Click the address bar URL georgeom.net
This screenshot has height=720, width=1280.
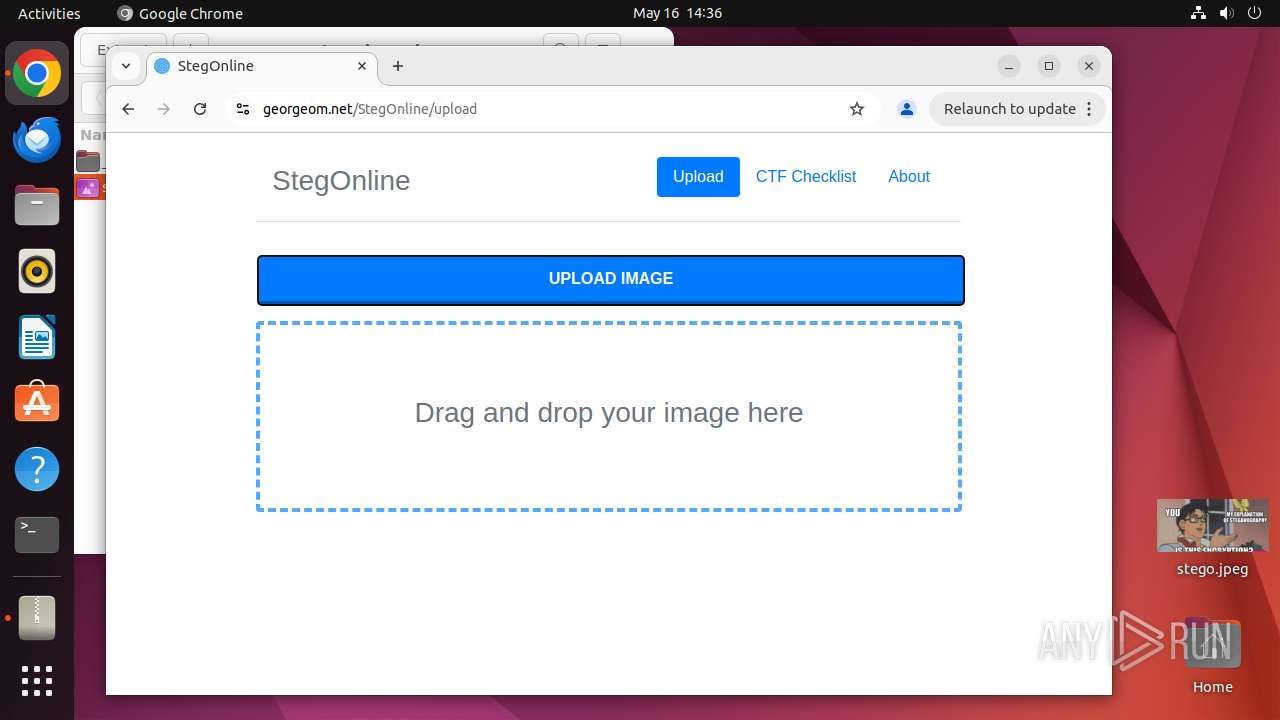pyautogui.click(x=370, y=109)
